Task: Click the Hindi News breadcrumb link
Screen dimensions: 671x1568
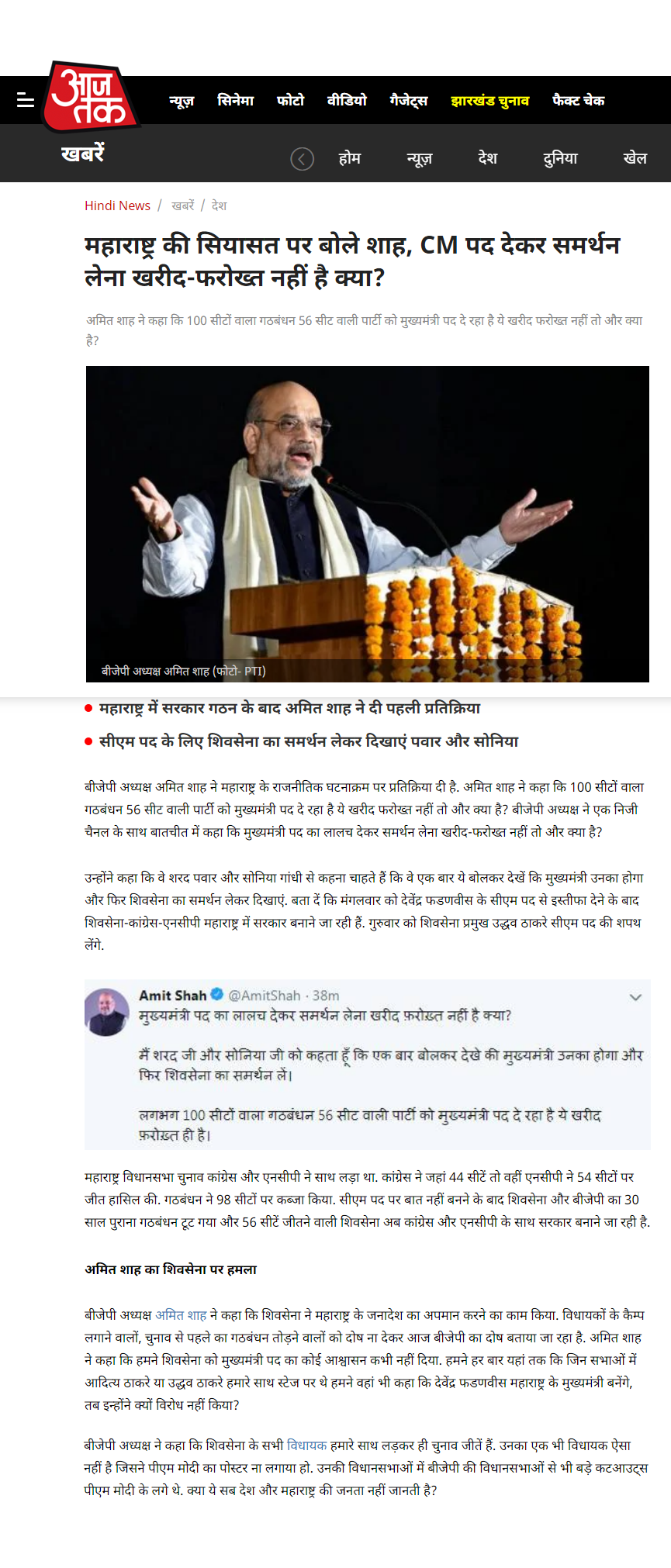Action: [x=117, y=205]
